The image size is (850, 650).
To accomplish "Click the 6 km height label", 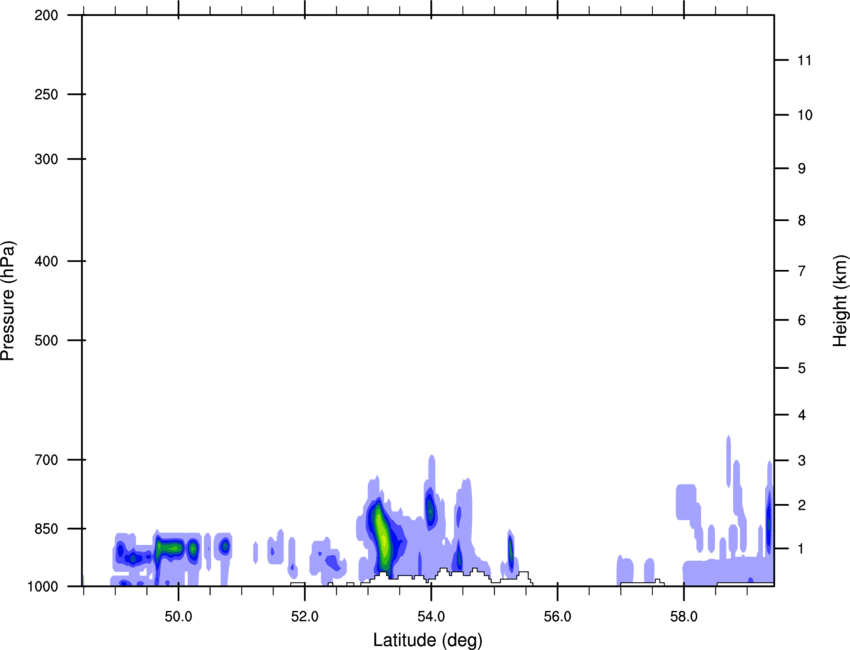I will (802, 320).
